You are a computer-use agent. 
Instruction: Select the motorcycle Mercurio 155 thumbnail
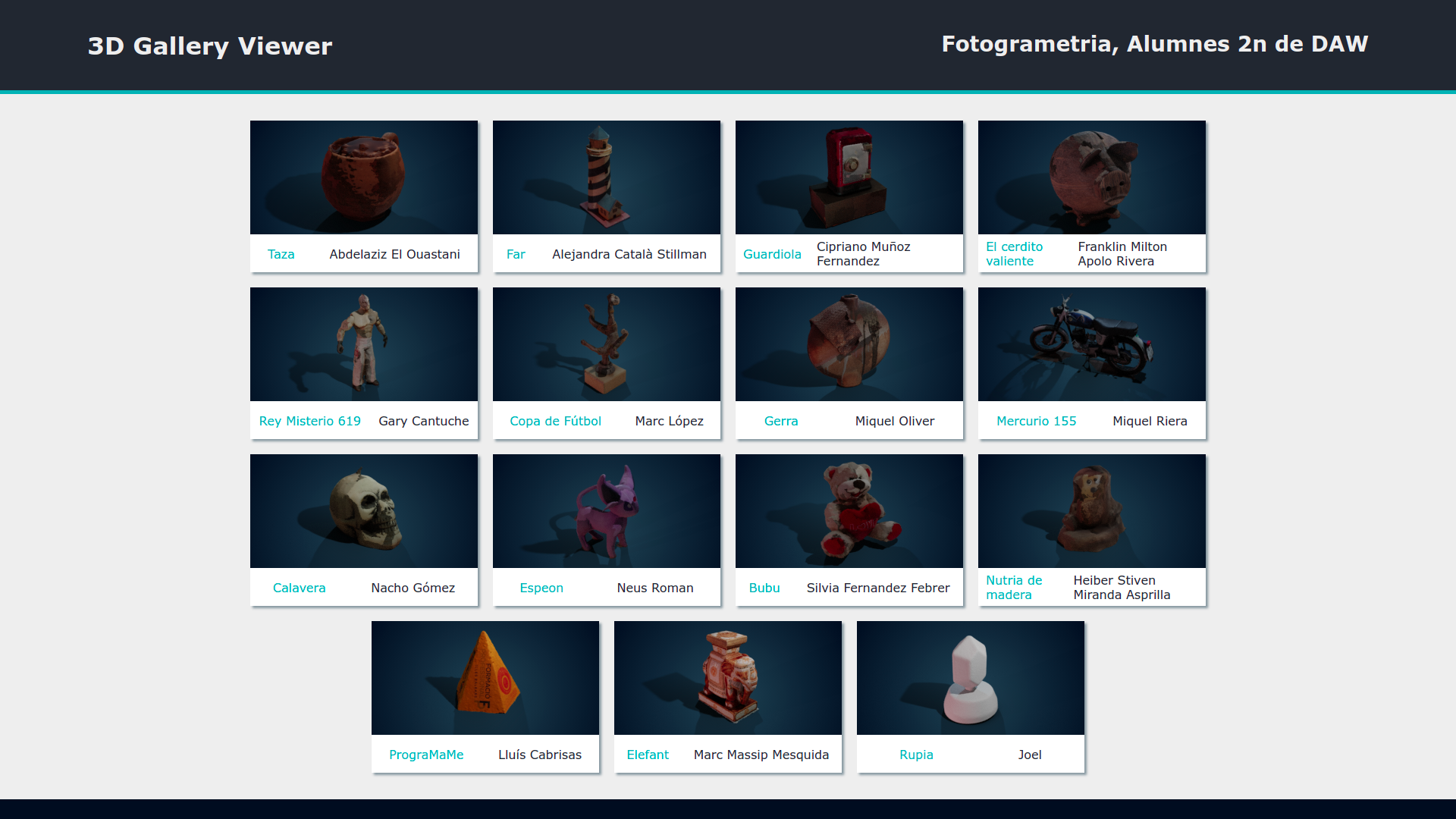pyautogui.click(x=1091, y=344)
